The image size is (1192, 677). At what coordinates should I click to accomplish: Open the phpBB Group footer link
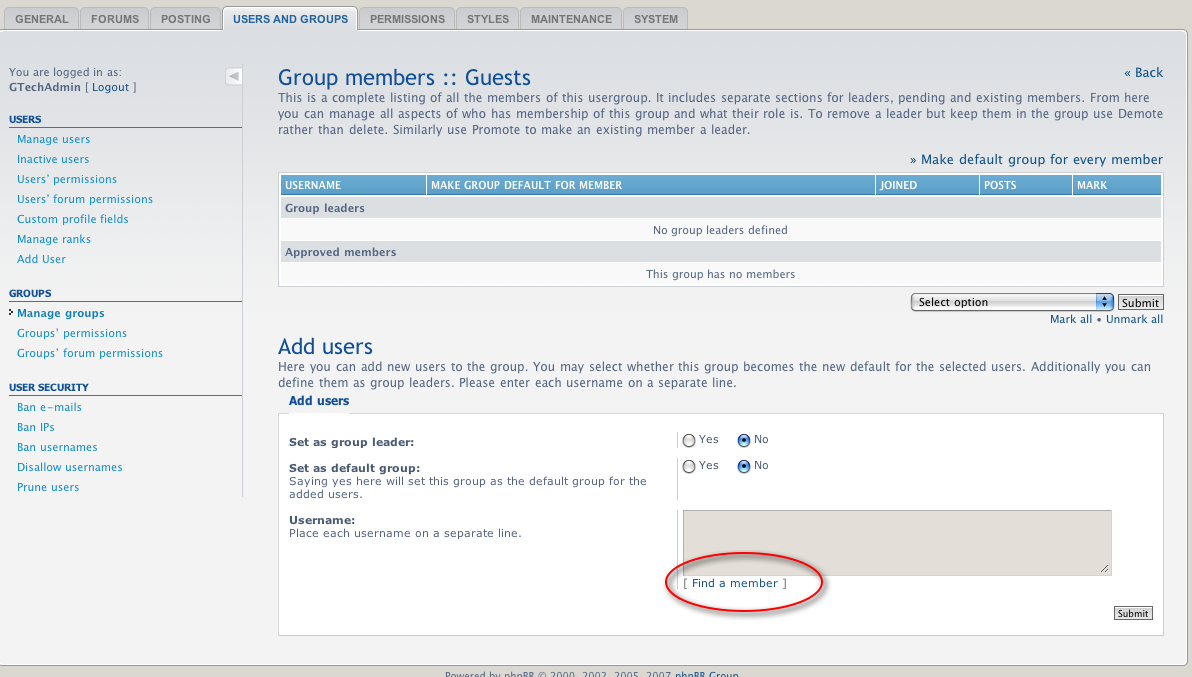pyautogui.click(x=706, y=673)
